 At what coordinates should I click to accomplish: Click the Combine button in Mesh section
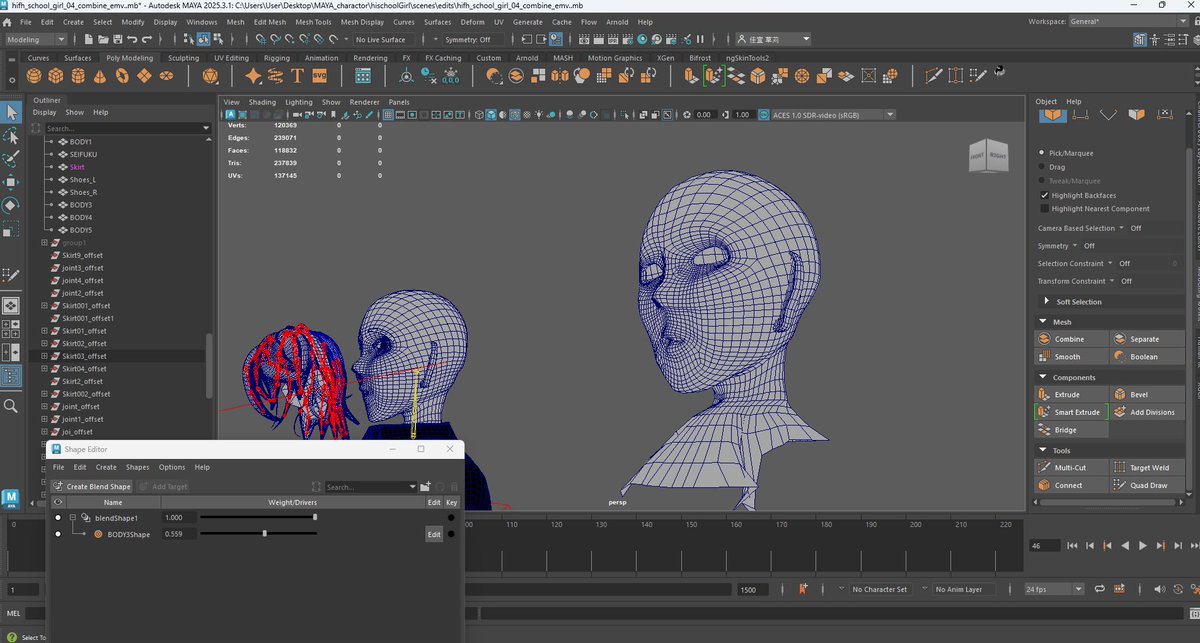(1071, 339)
